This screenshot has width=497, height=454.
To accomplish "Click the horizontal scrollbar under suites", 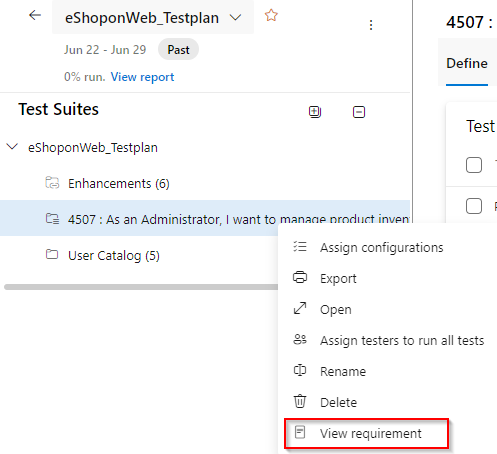I will point(142,287).
